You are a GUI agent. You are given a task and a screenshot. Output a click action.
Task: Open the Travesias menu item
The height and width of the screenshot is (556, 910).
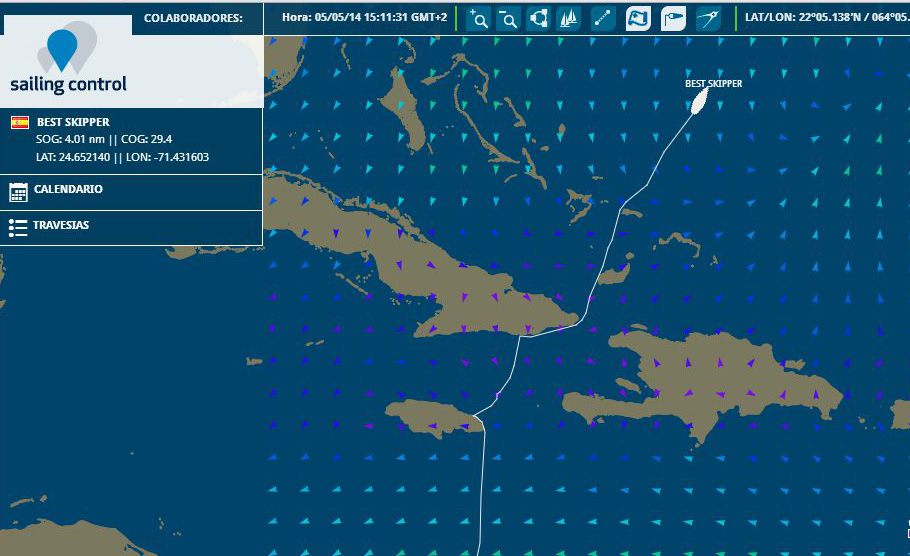[61, 225]
